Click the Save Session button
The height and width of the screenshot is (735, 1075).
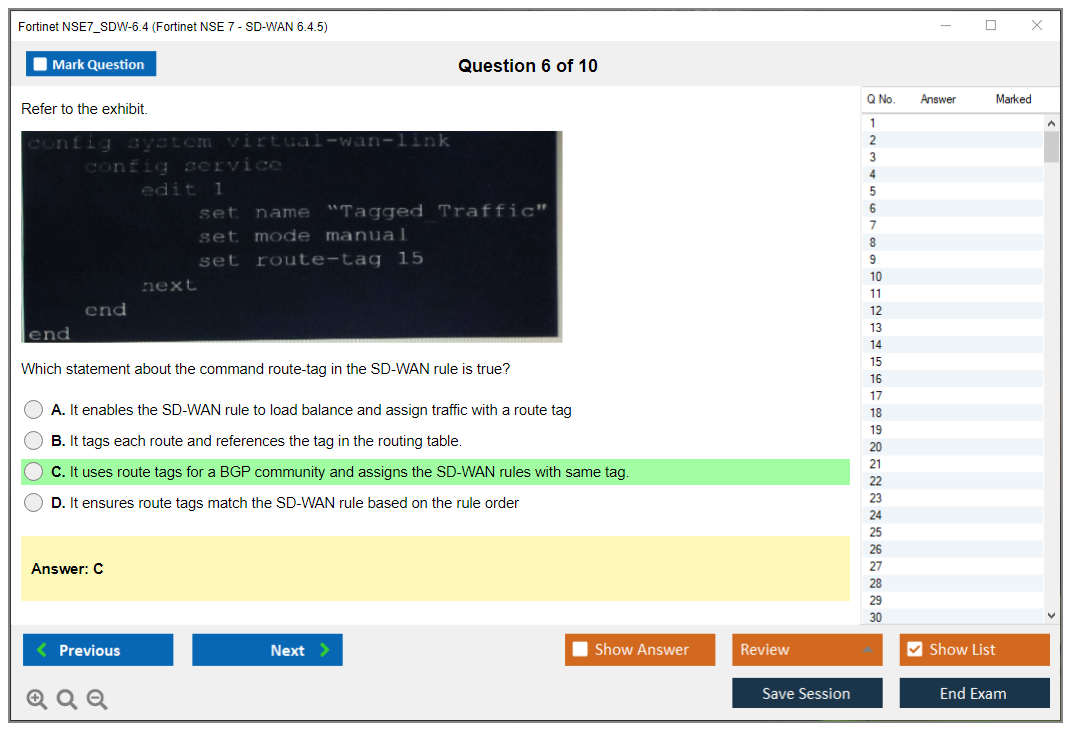pyautogui.click(x=807, y=693)
